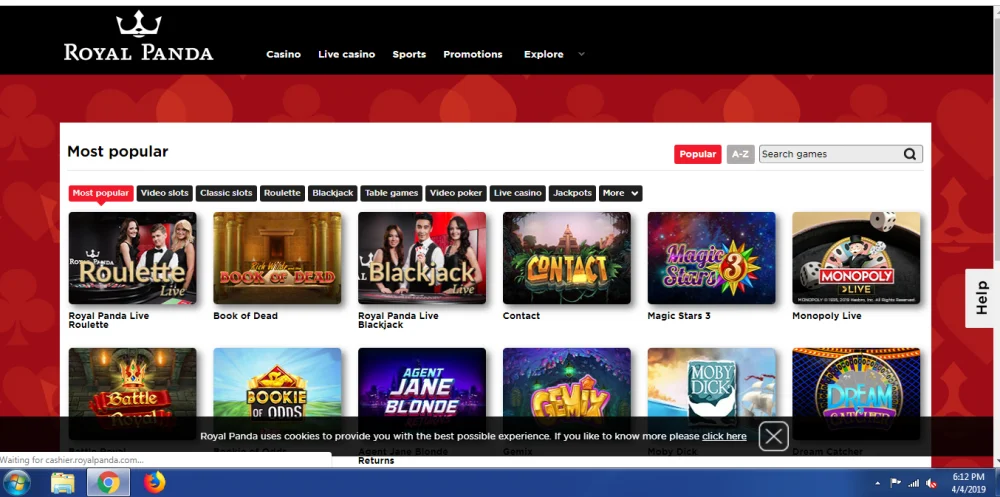This screenshot has height=497, width=1000.
Task: Select the Most popular category tab
Action: tap(101, 193)
